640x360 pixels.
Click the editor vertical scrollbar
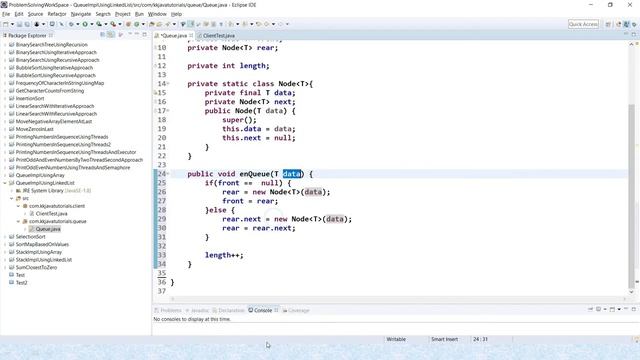(631, 196)
